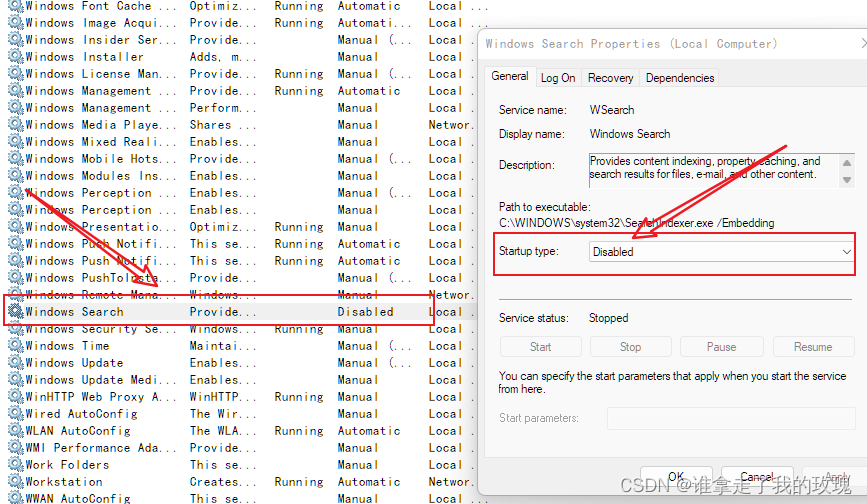Click gear icon of Windows PushToInsta... service
This screenshot has width=867, height=504.
[15, 277]
